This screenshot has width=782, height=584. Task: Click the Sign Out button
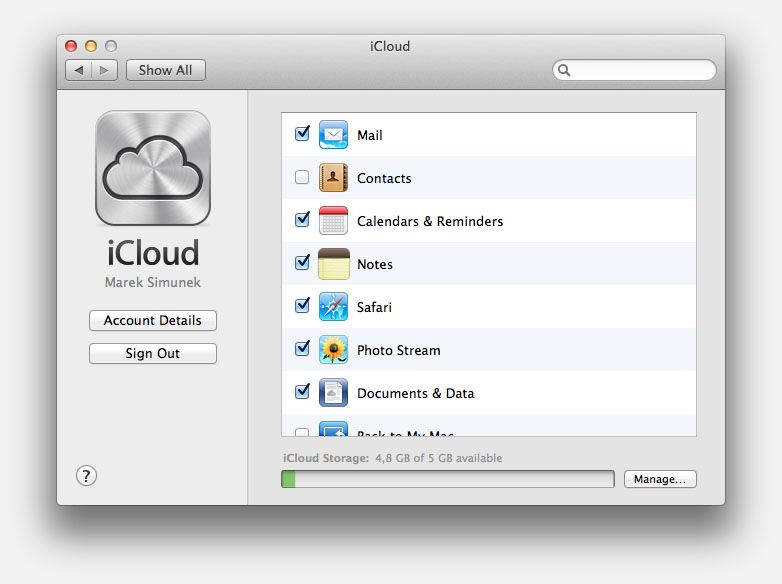[153, 353]
